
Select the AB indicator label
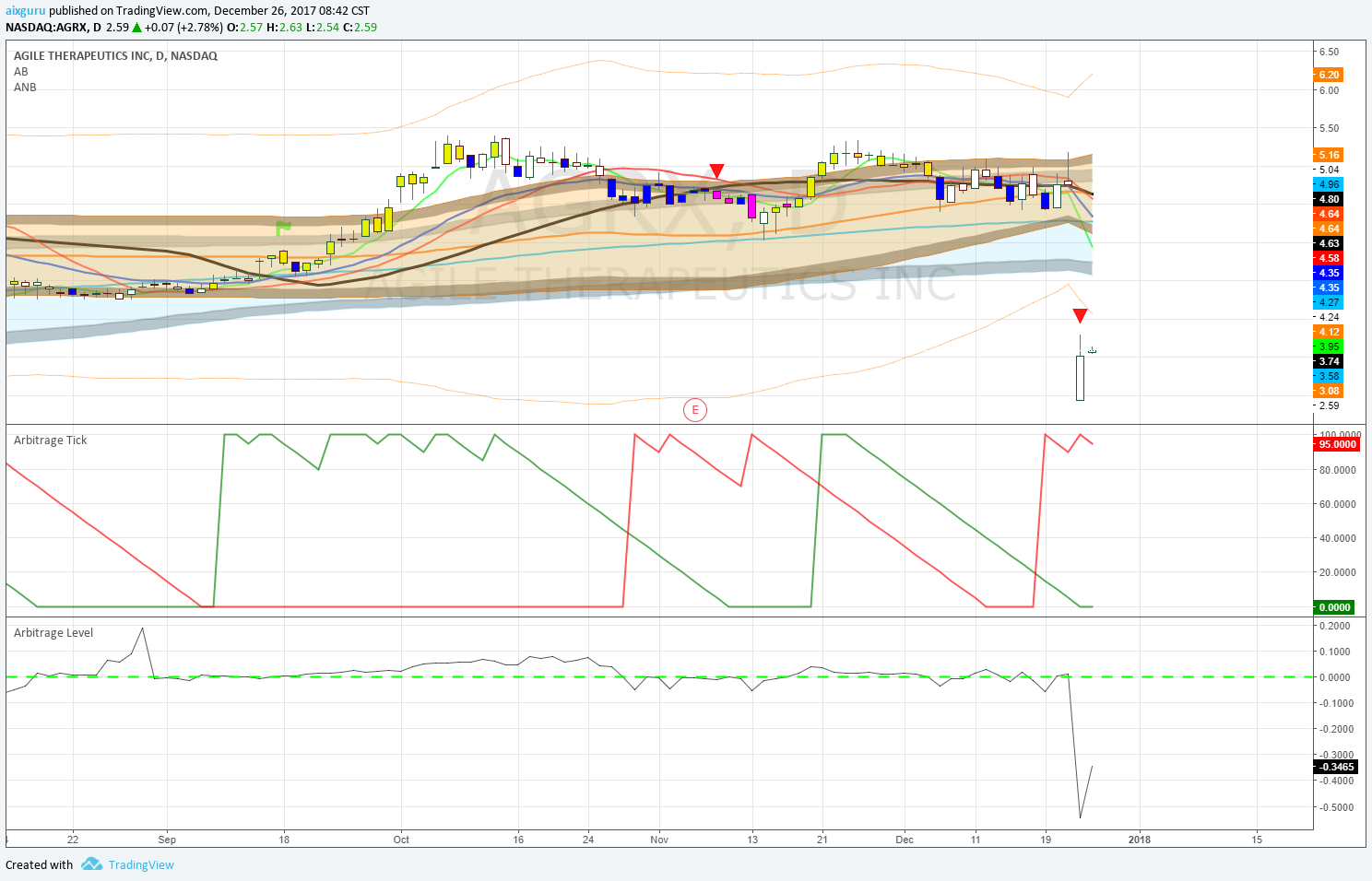[21, 72]
